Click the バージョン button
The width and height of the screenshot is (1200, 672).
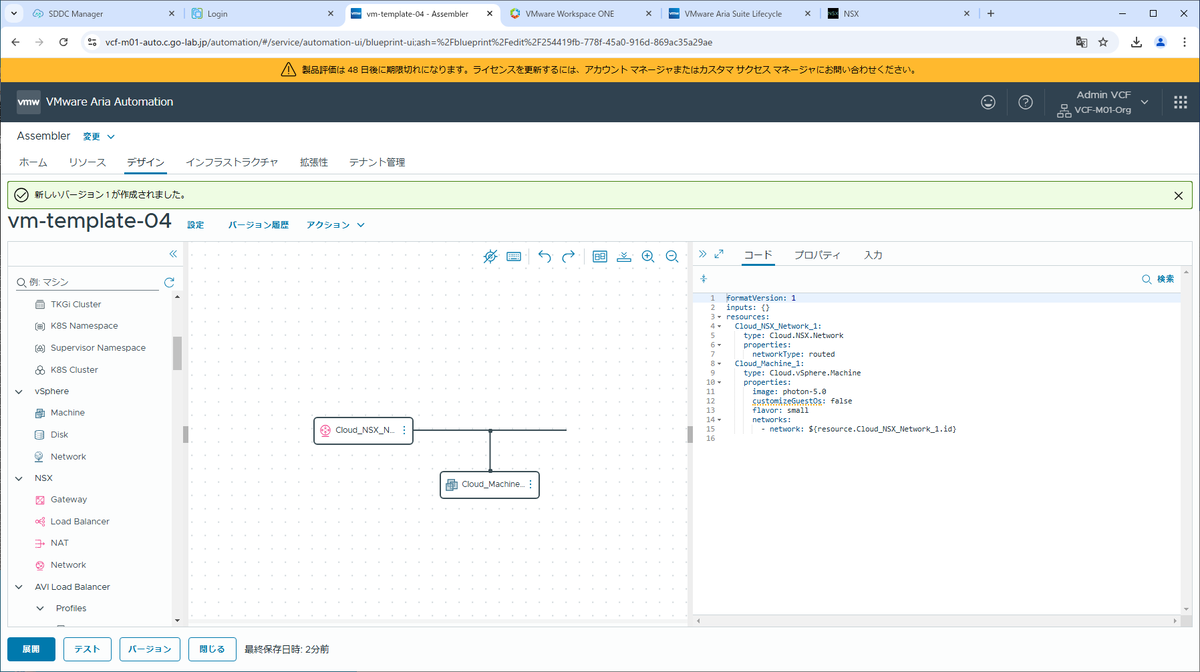[x=150, y=649]
